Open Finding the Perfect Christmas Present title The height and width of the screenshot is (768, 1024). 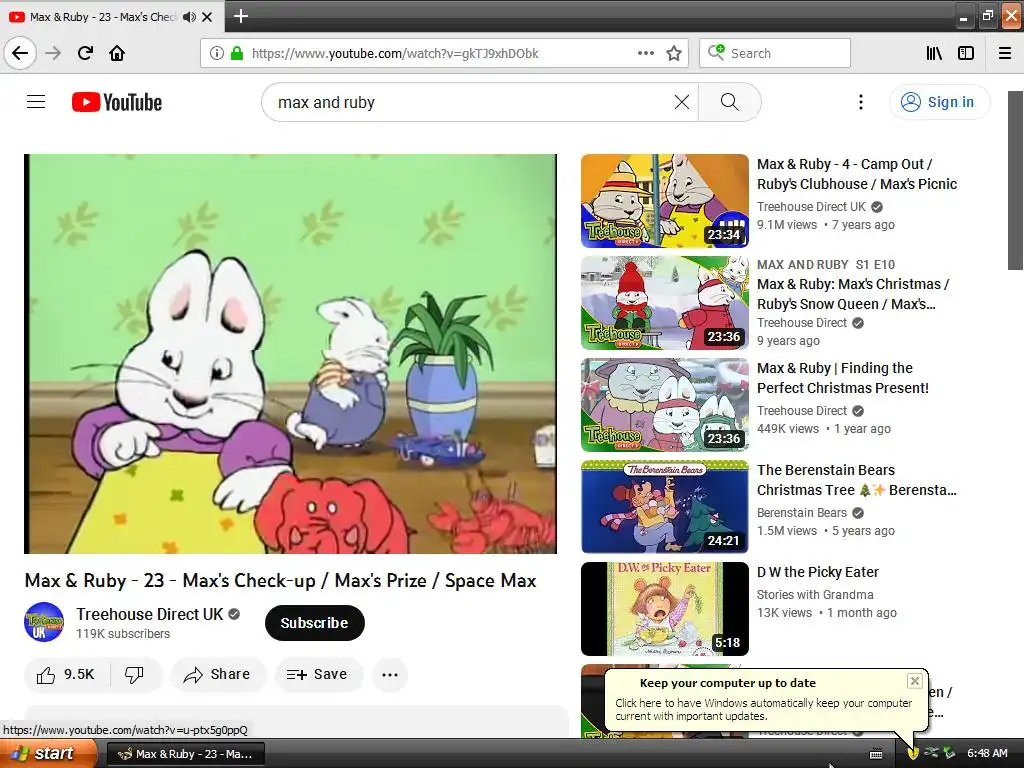click(x=842, y=377)
